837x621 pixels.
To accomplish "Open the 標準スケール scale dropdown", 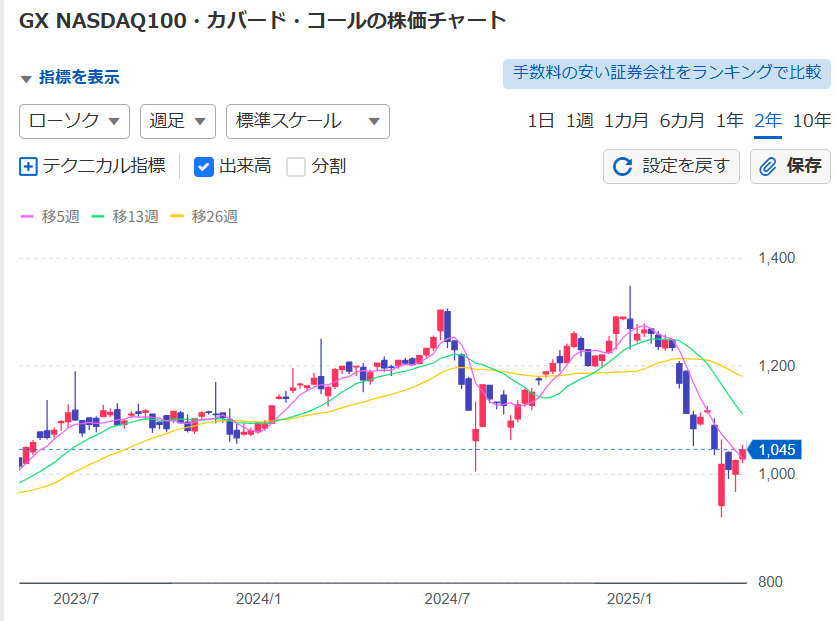I will point(308,121).
